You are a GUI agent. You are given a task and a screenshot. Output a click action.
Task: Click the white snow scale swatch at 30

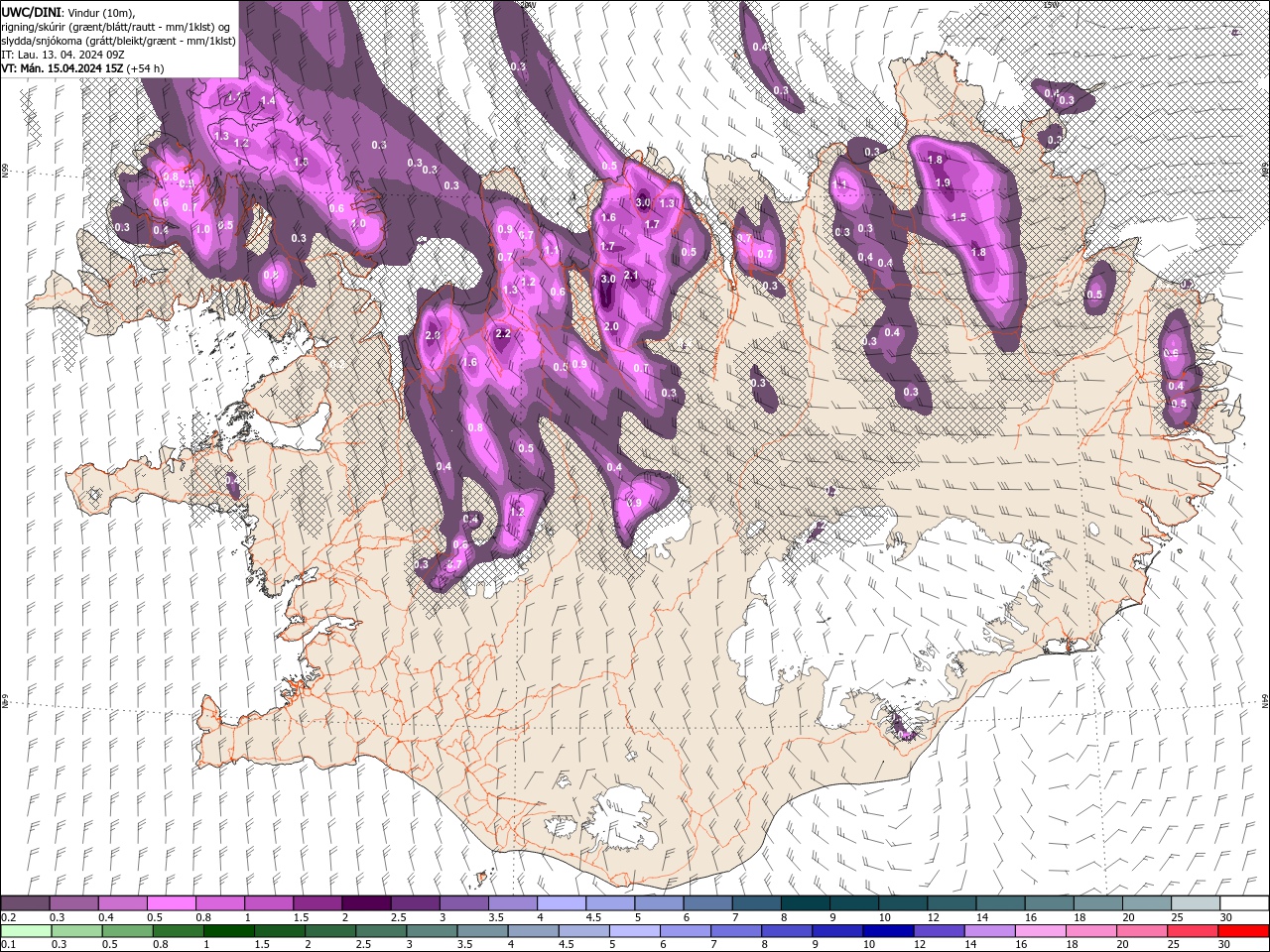(x=1244, y=903)
